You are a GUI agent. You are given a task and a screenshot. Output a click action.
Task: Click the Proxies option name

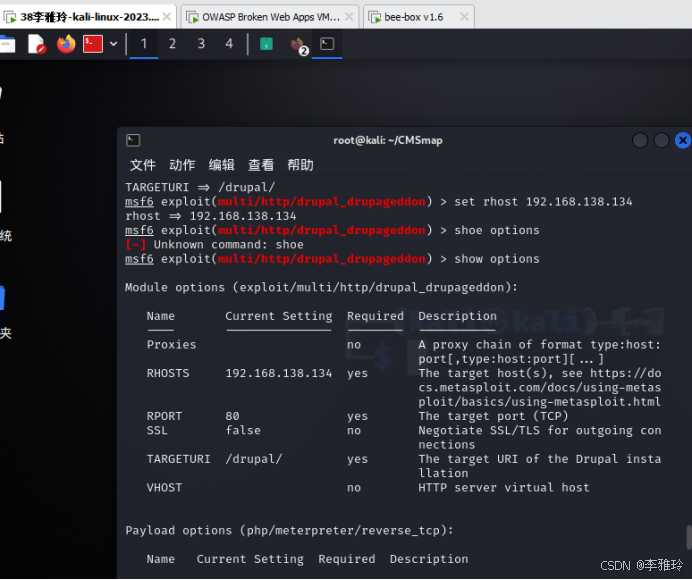pos(171,345)
